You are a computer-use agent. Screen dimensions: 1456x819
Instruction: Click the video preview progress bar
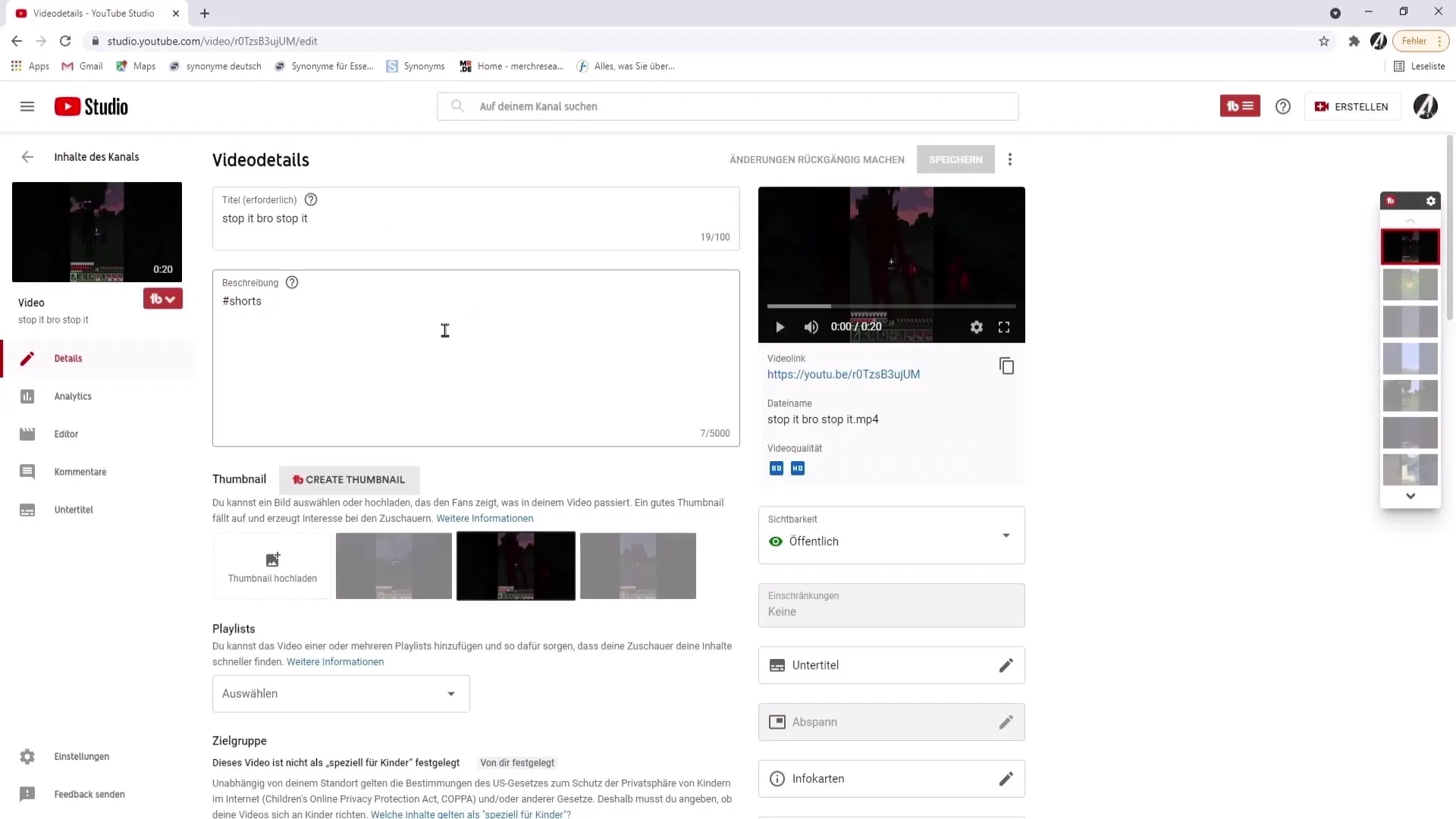tap(891, 306)
